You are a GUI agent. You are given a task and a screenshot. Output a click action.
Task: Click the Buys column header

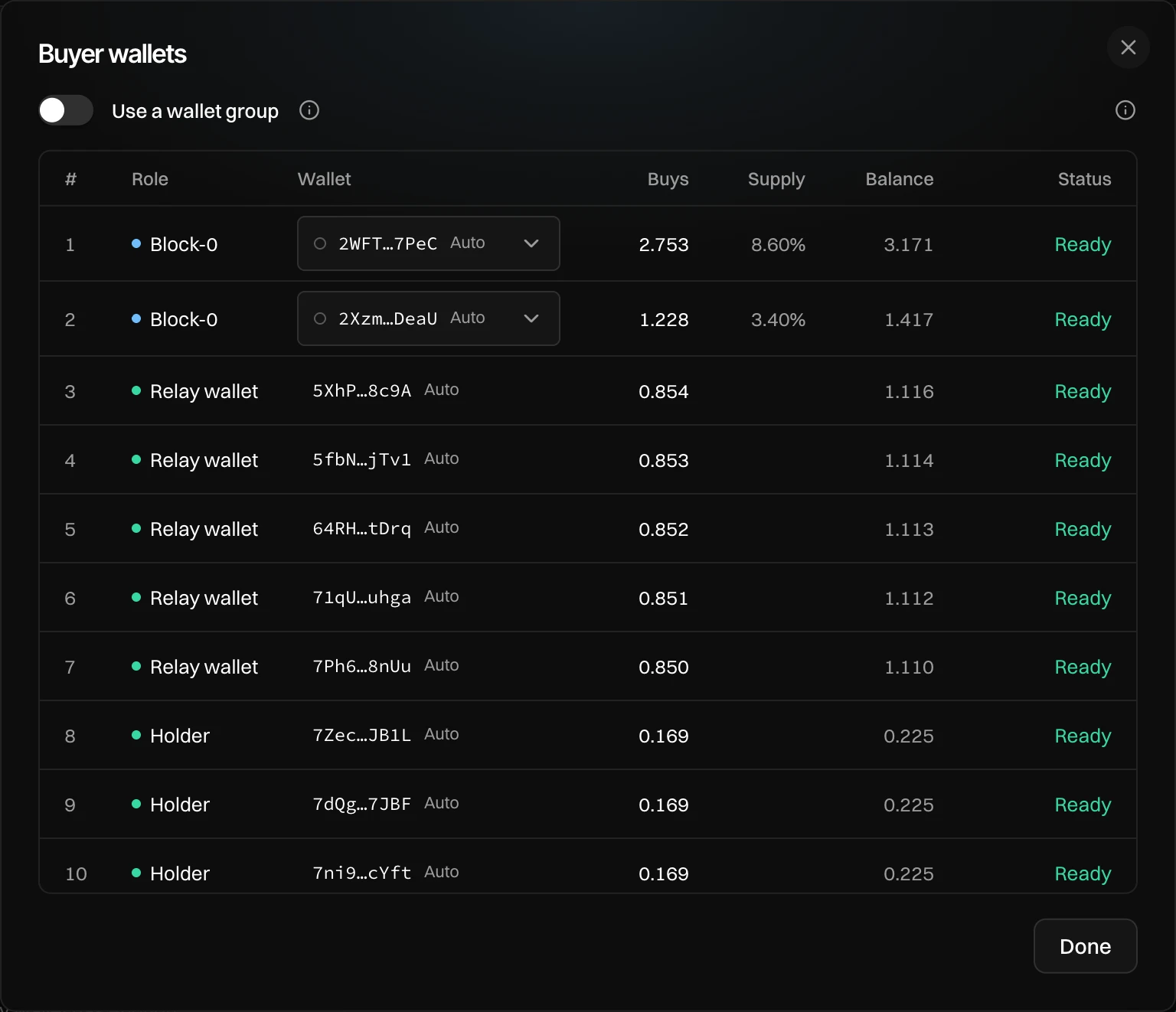coord(668,179)
